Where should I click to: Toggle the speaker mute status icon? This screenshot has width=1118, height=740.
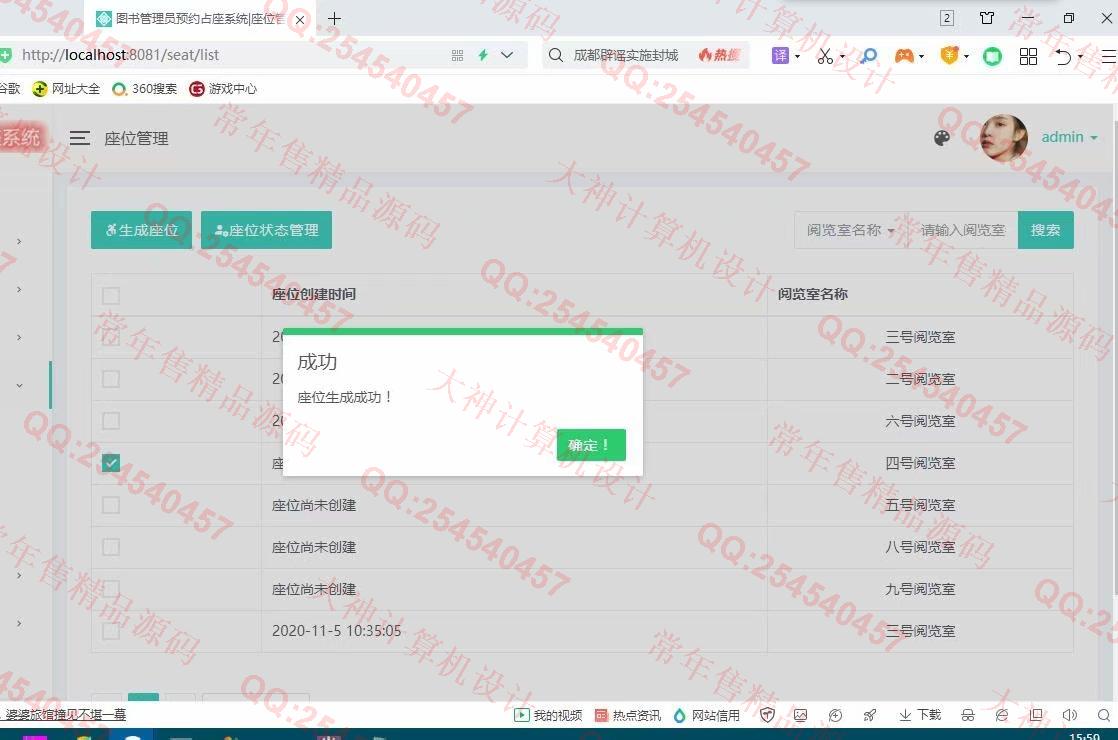click(1070, 715)
